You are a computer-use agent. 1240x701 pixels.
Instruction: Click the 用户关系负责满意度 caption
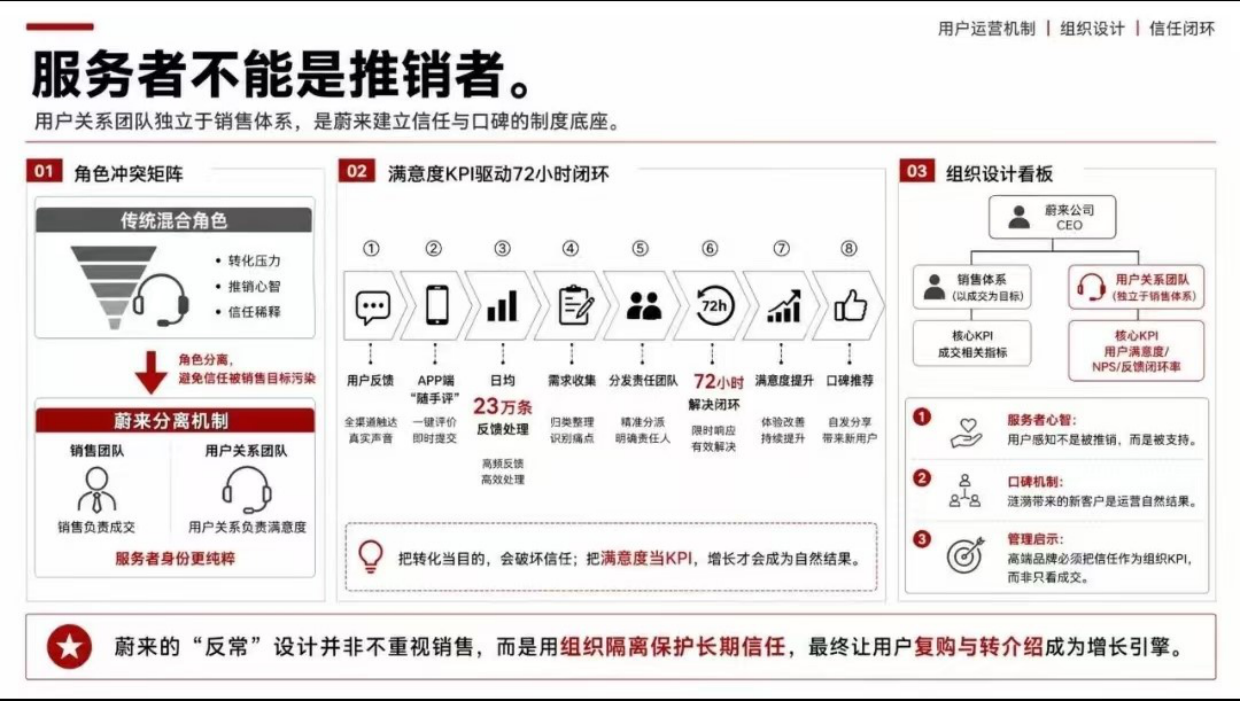[x=247, y=527]
